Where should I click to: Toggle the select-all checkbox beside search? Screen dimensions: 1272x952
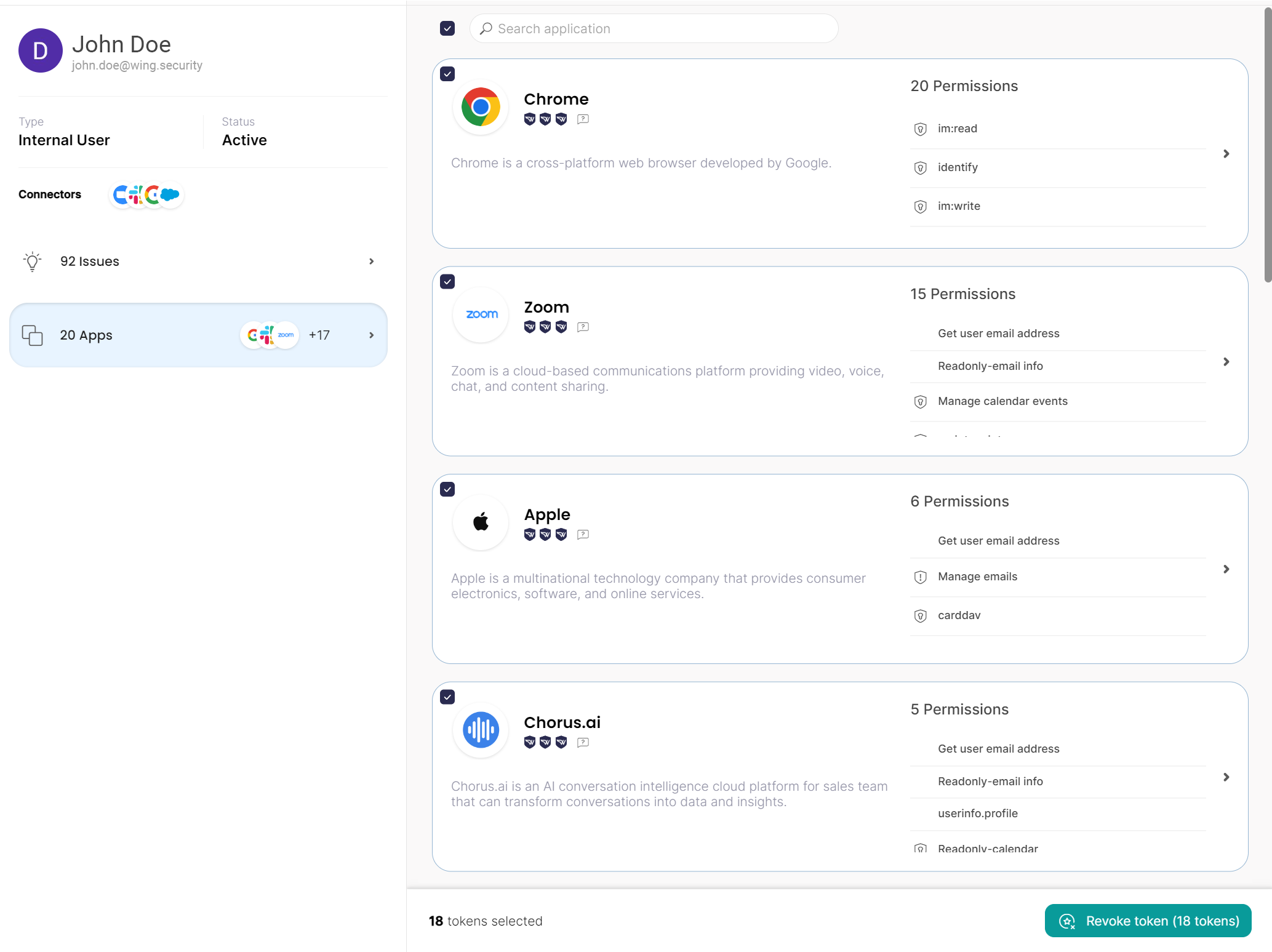click(447, 28)
